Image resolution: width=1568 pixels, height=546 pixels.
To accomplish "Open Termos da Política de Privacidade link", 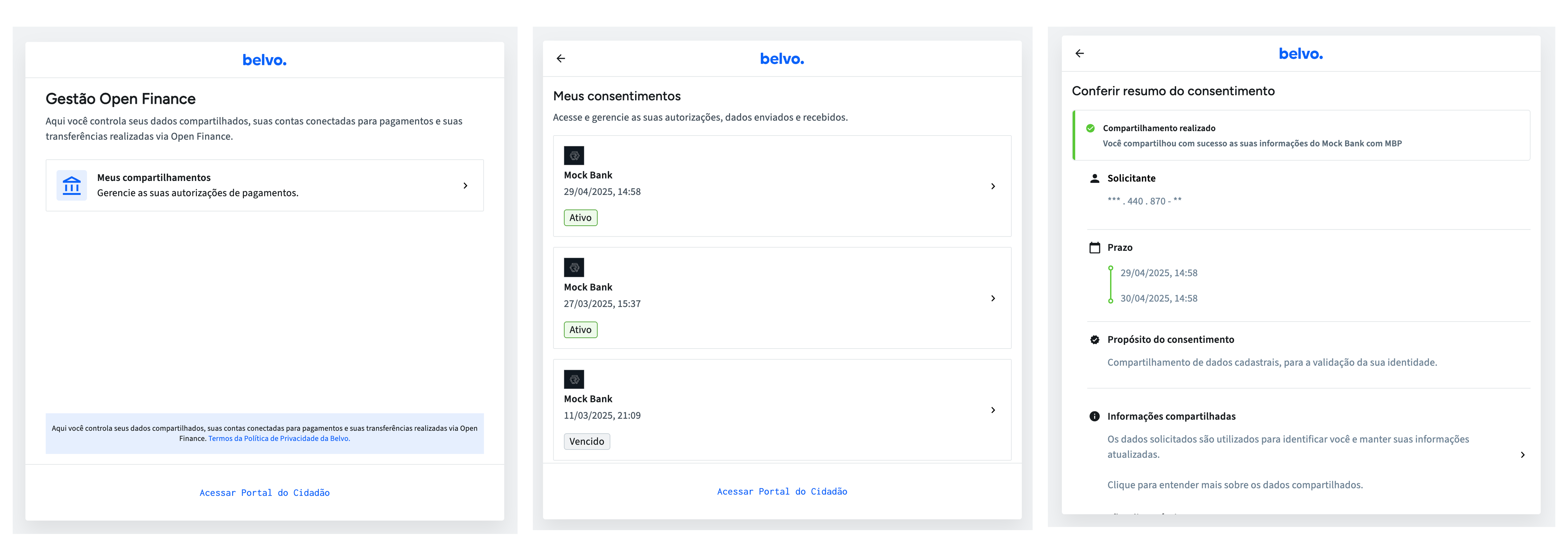I will point(279,438).
